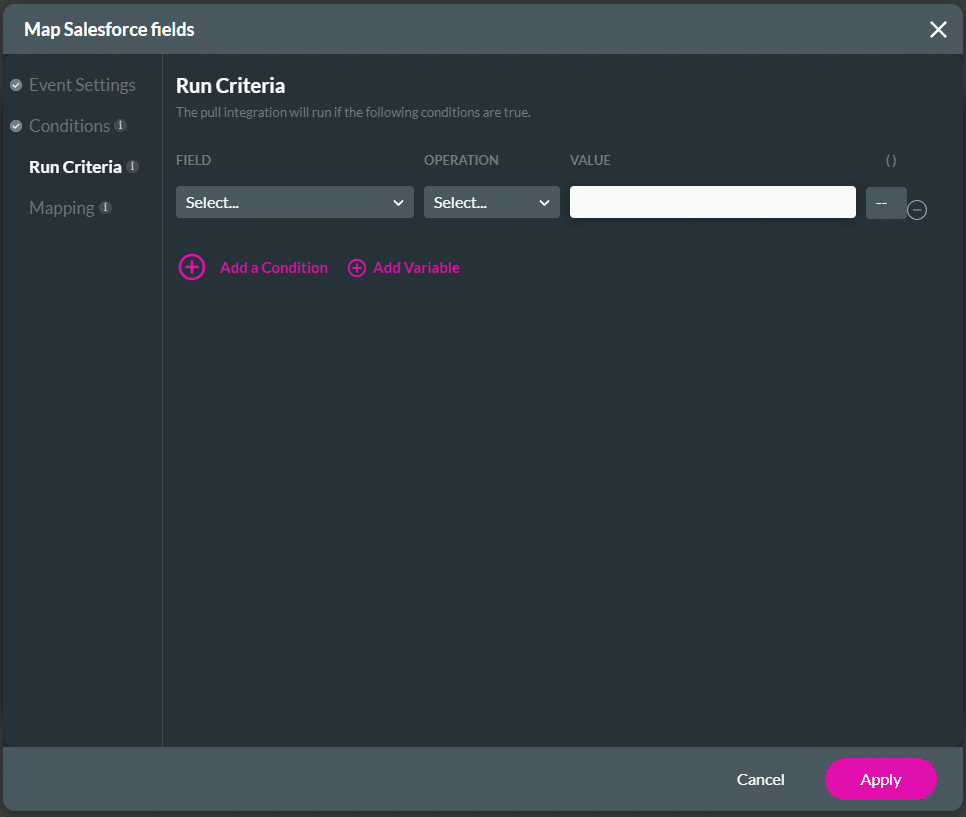This screenshot has width=966, height=817.
Task: Click the Add a Condition plus icon
Action: pyautogui.click(x=191, y=267)
